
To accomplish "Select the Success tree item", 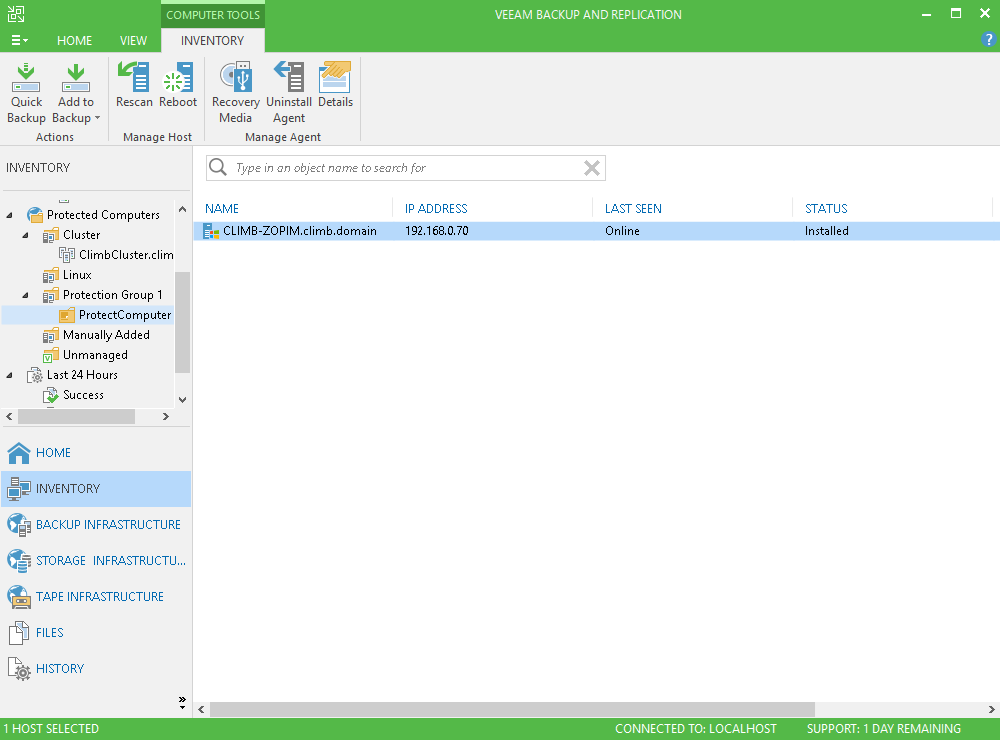I will 83,395.
